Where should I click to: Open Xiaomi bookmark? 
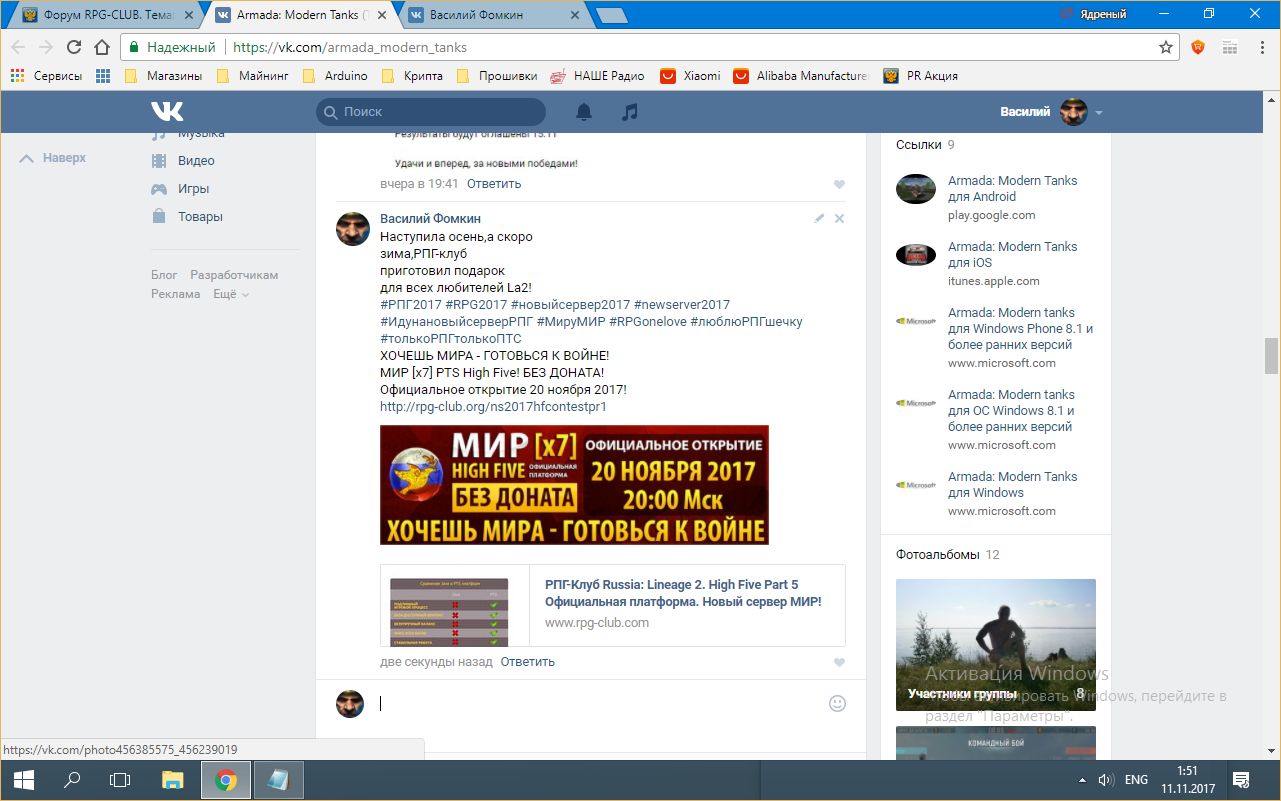pyautogui.click(x=691, y=76)
